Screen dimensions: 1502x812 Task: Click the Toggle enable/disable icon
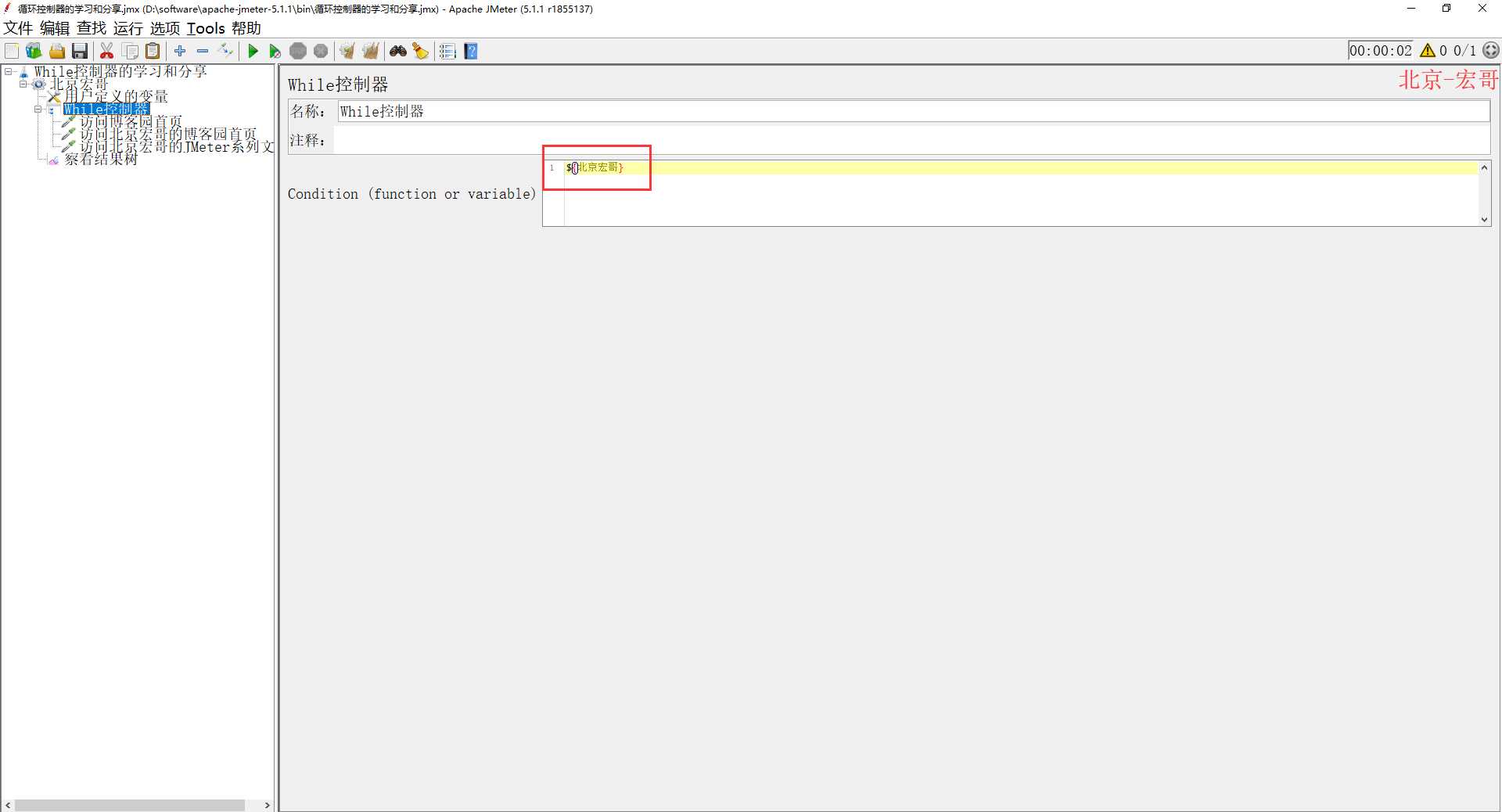click(225, 51)
